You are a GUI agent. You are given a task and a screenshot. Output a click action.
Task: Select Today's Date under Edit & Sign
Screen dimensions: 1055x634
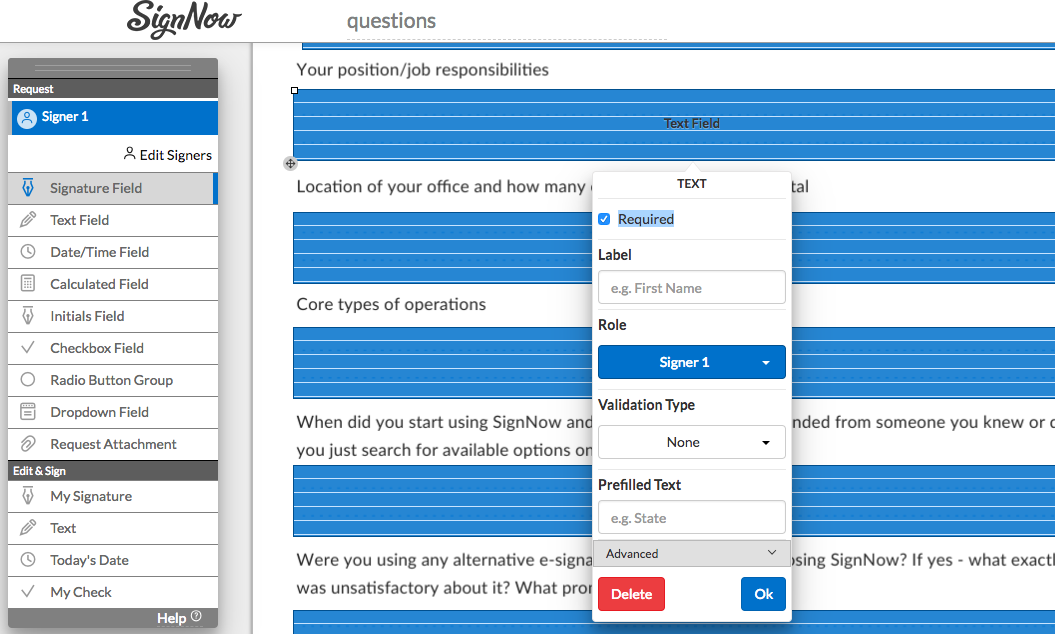(x=89, y=560)
